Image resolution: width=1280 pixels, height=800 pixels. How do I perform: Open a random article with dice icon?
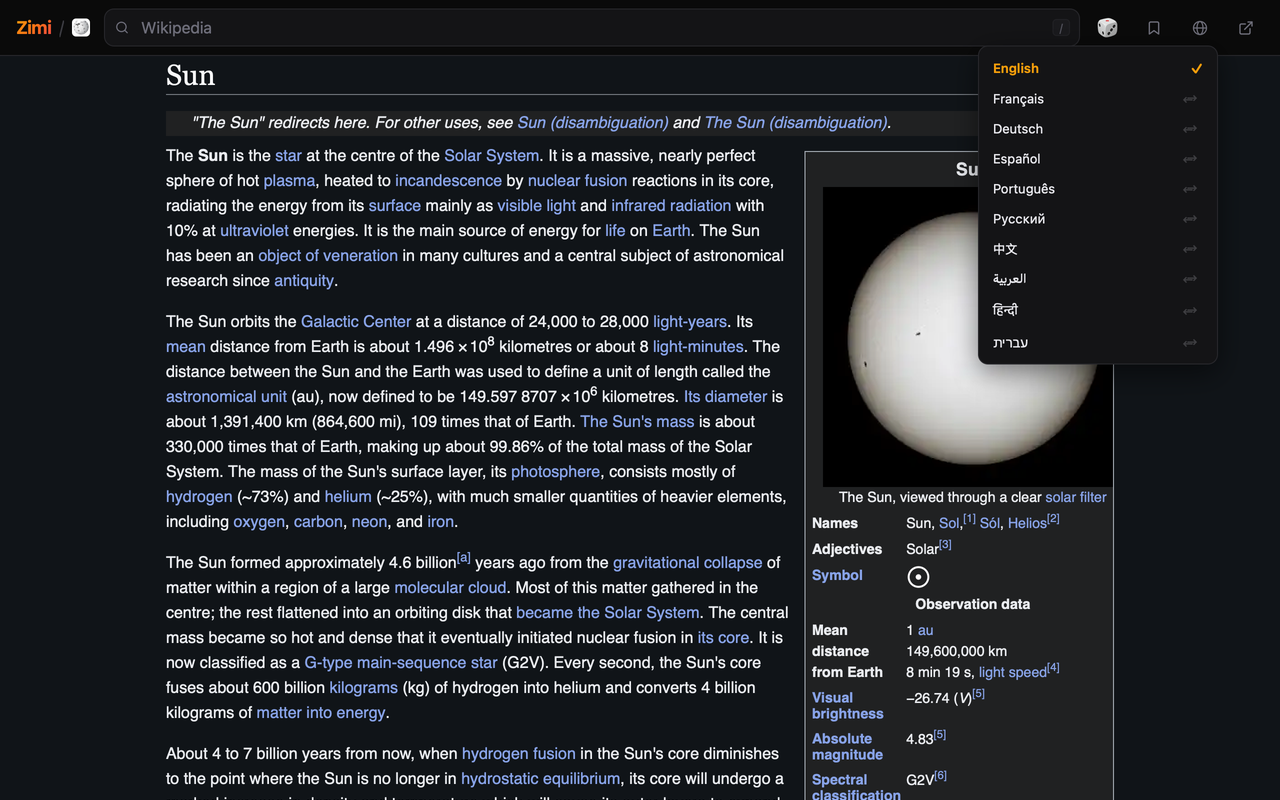click(1107, 28)
